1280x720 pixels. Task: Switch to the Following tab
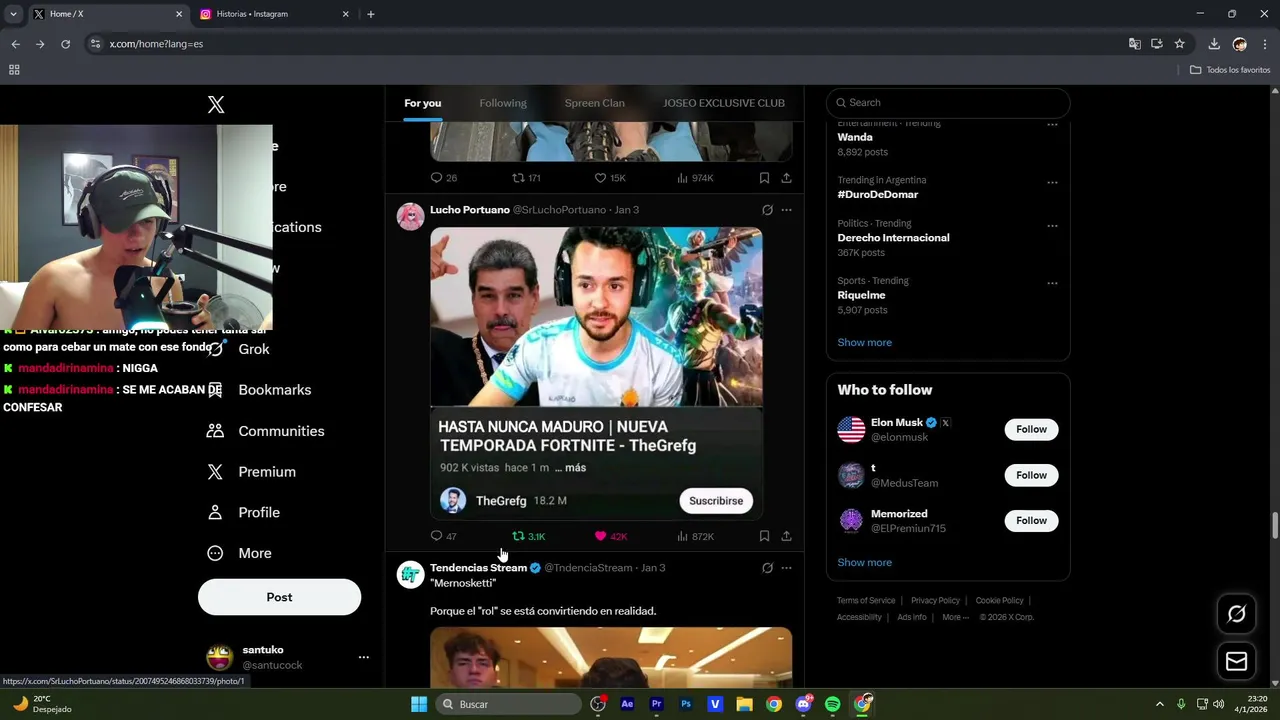(503, 103)
